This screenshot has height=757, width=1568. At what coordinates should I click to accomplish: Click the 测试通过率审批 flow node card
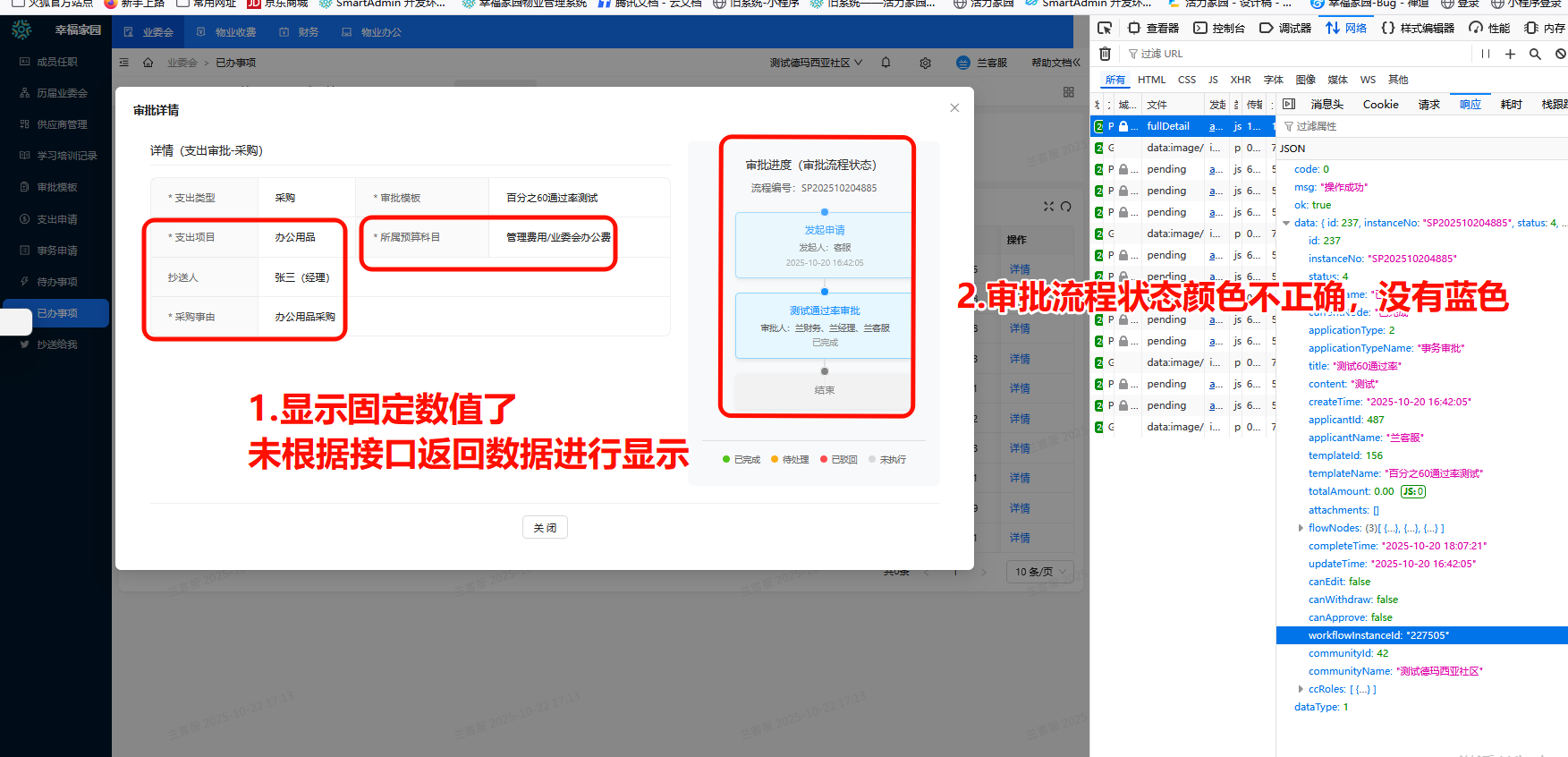click(x=824, y=326)
